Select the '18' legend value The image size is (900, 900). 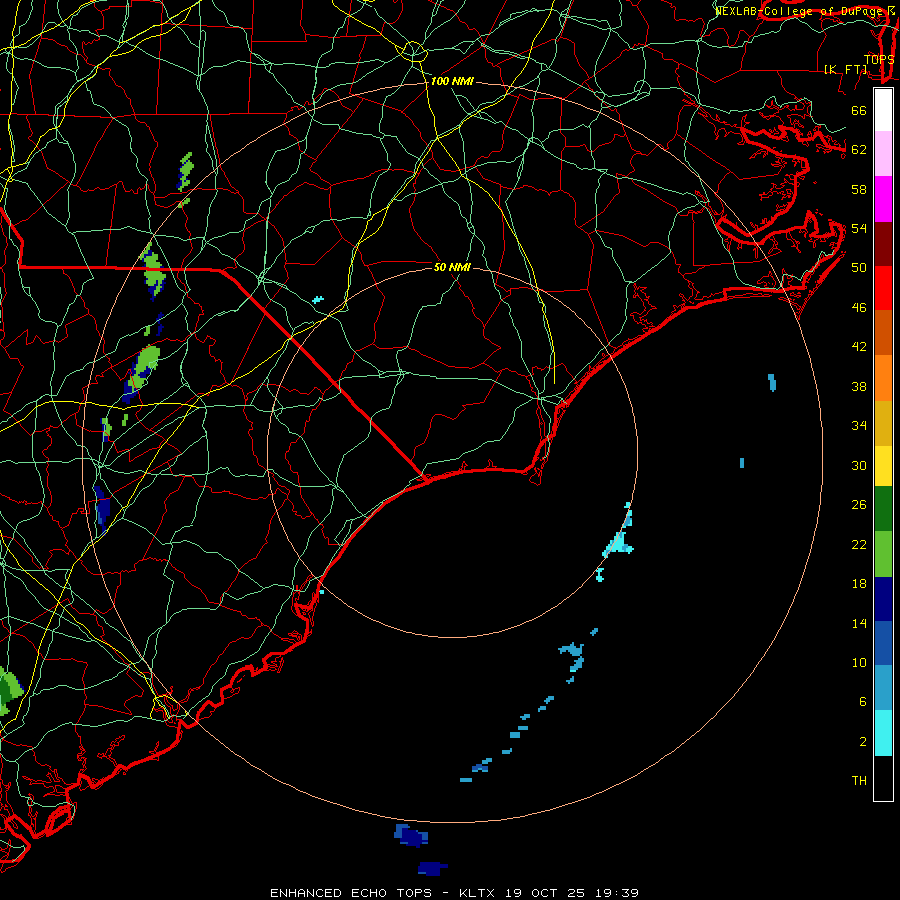click(859, 584)
